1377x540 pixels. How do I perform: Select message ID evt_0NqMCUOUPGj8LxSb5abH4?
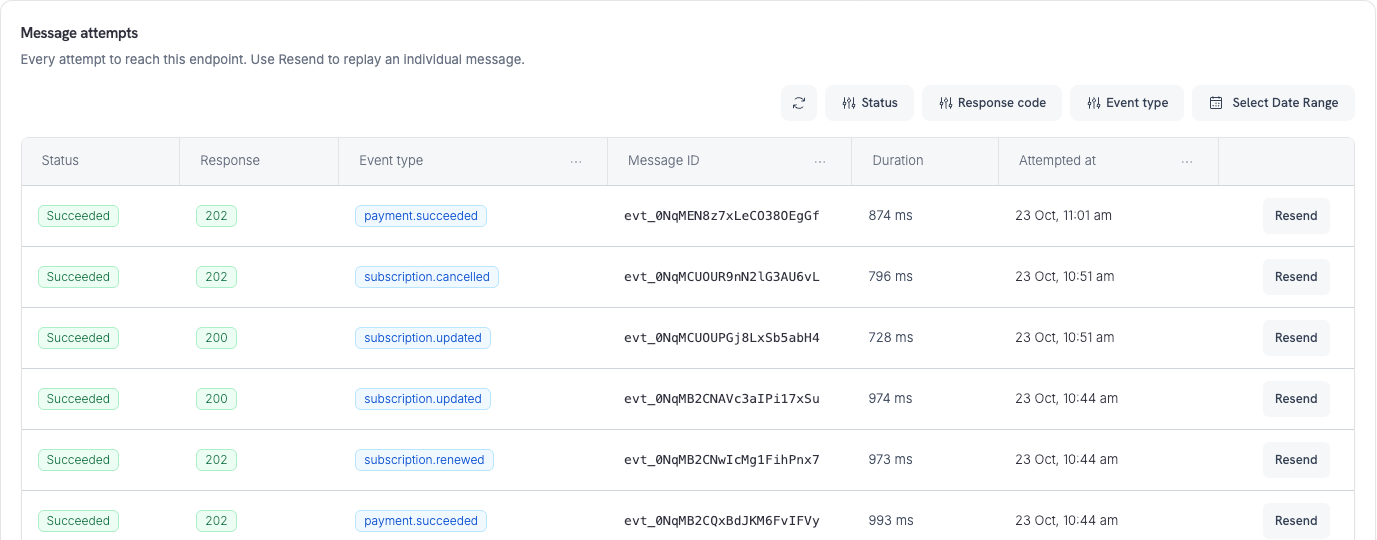point(722,338)
